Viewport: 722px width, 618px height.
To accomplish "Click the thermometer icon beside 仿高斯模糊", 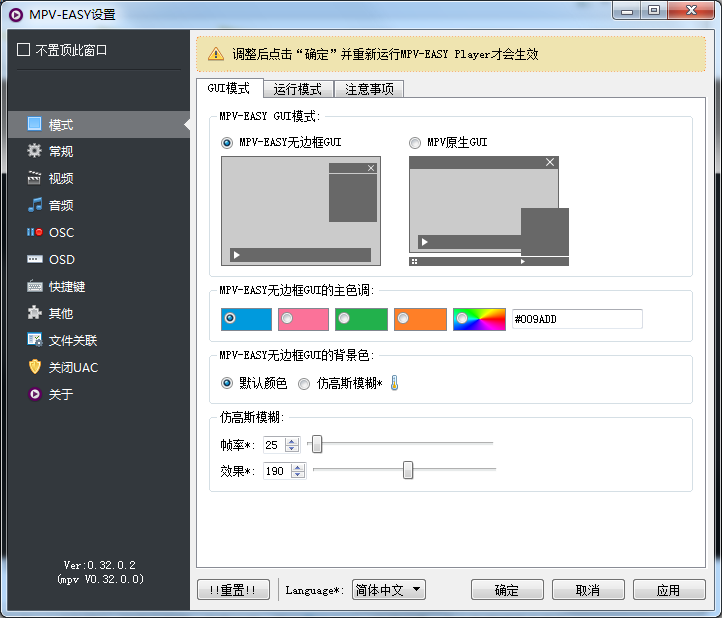I will [x=394, y=383].
